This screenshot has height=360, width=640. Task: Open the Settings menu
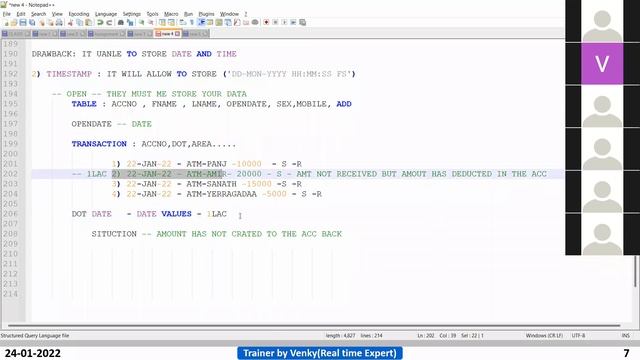pyautogui.click(x=132, y=14)
